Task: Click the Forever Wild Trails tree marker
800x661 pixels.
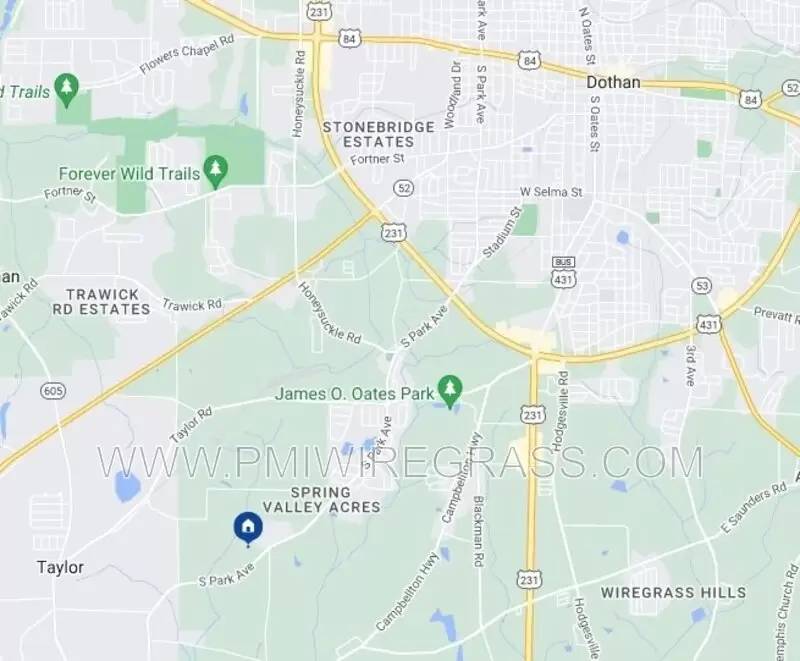Action: [x=215, y=172]
